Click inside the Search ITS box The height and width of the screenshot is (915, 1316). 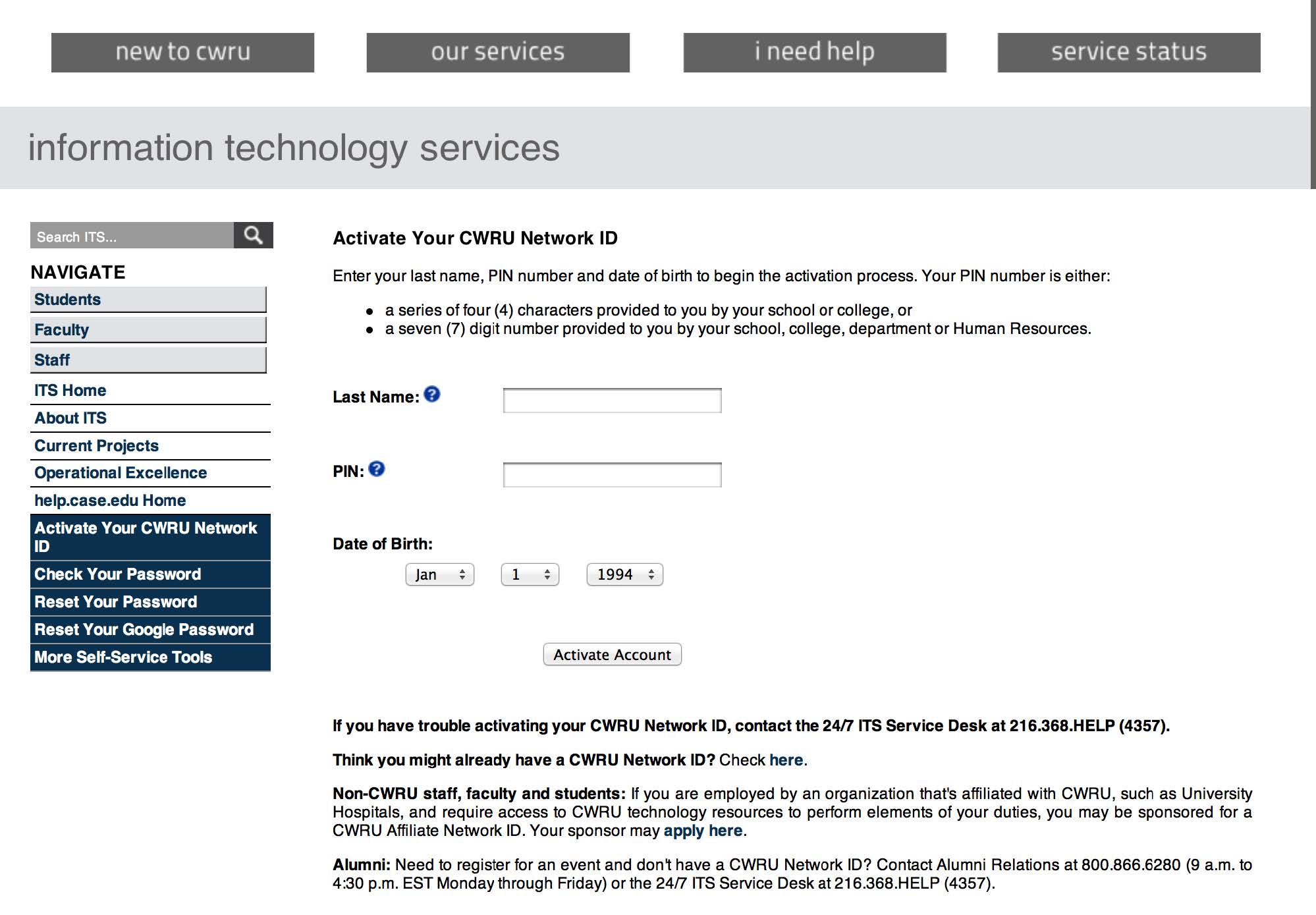(132, 235)
